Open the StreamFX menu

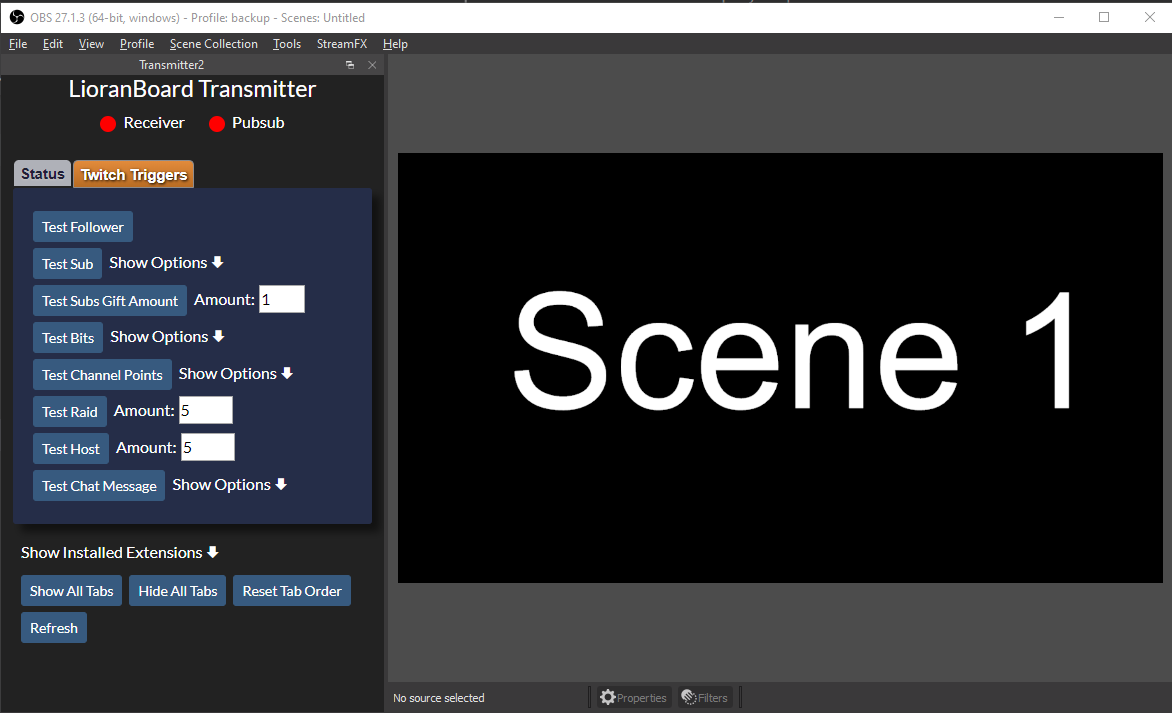coord(342,44)
